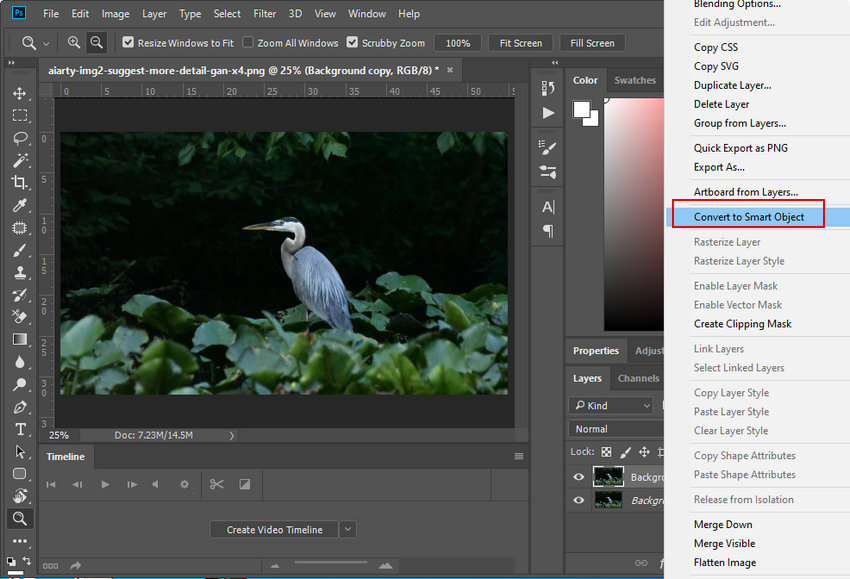Activate the Type tool
This screenshot has height=579, width=850.
click(x=20, y=428)
